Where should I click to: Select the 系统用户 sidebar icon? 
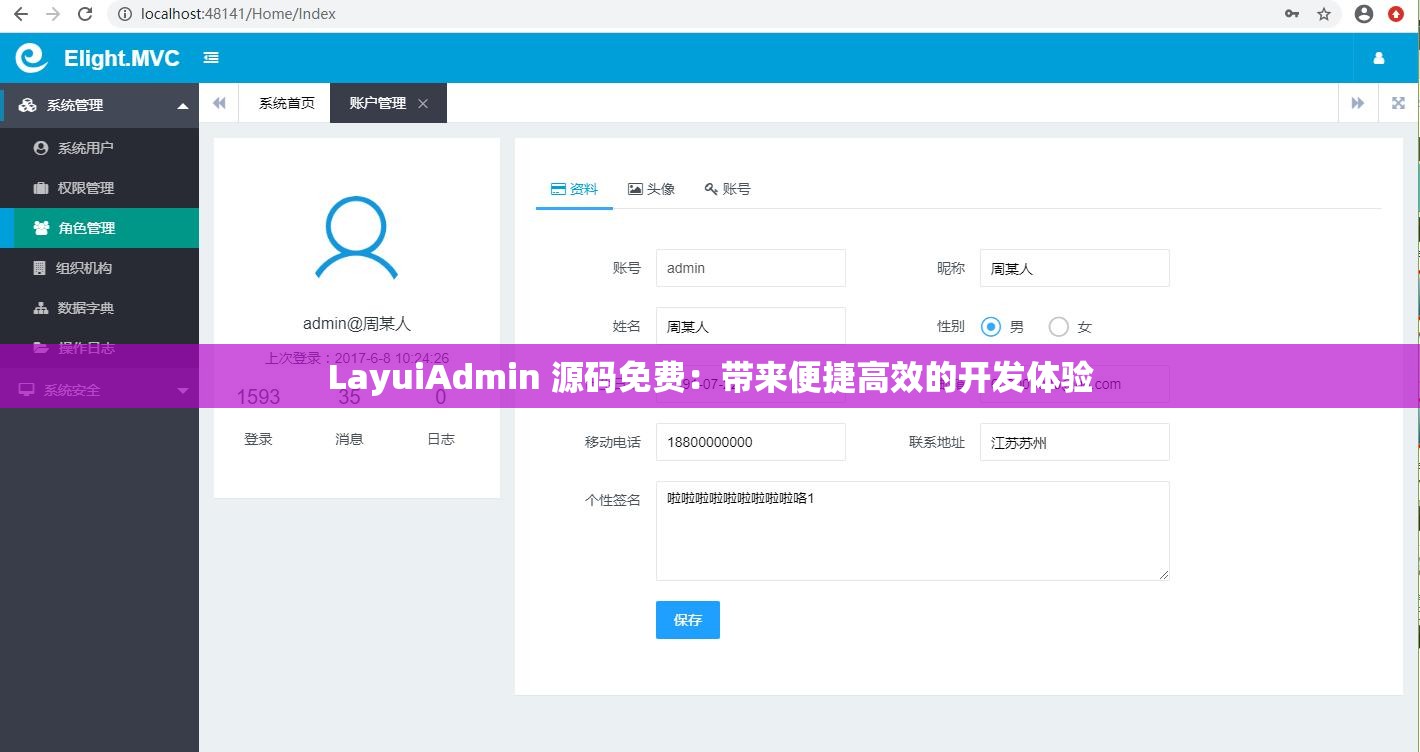(40, 147)
